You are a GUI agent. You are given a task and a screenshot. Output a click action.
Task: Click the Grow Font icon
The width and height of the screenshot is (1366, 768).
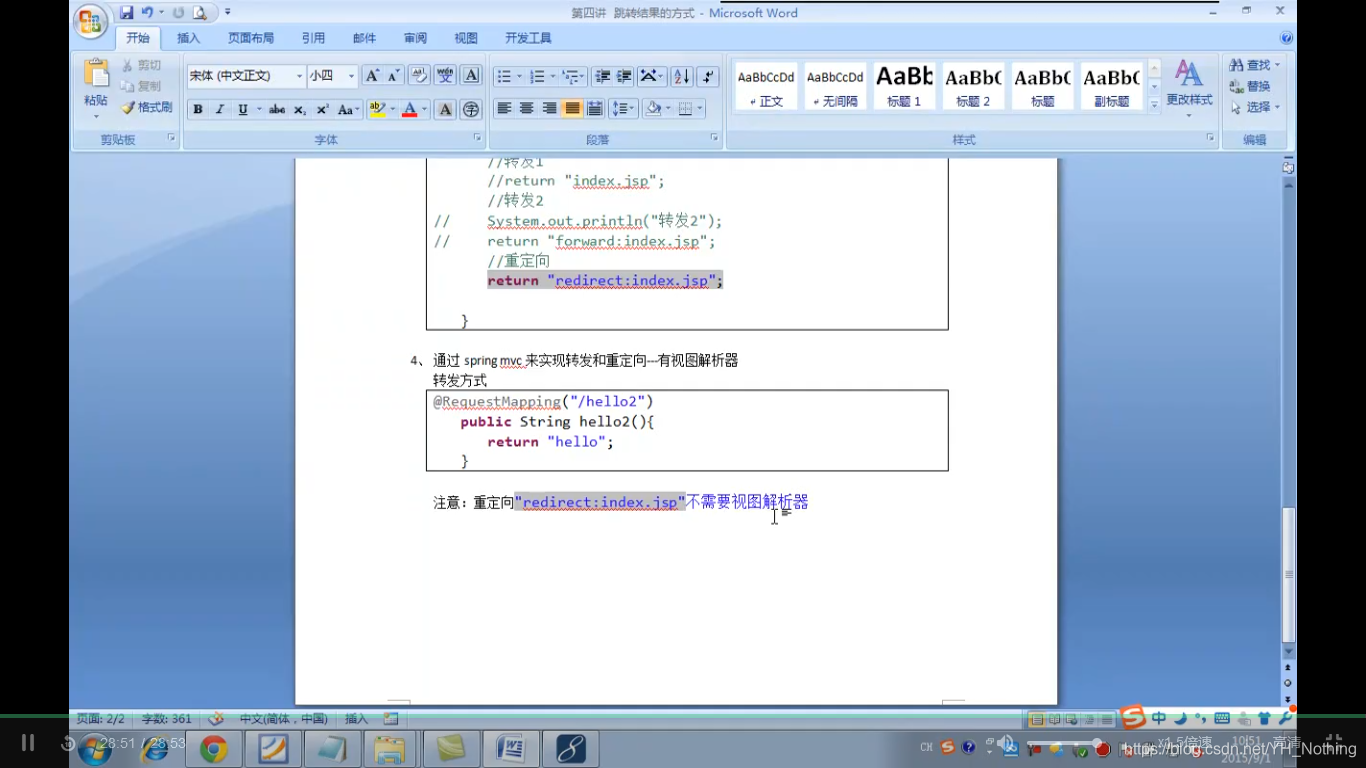click(372, 76)
